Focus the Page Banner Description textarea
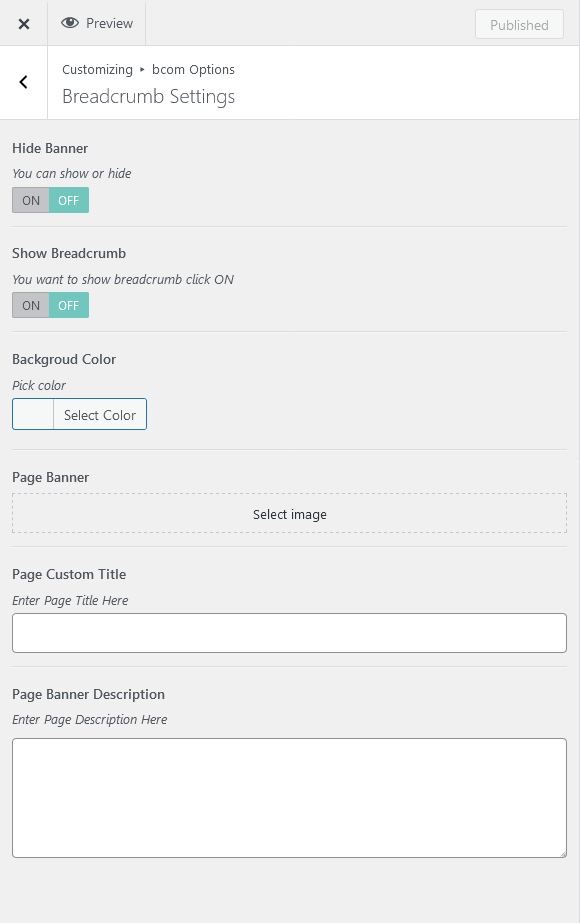The width and height of the screenshot is (580, 923). point(289,798)
